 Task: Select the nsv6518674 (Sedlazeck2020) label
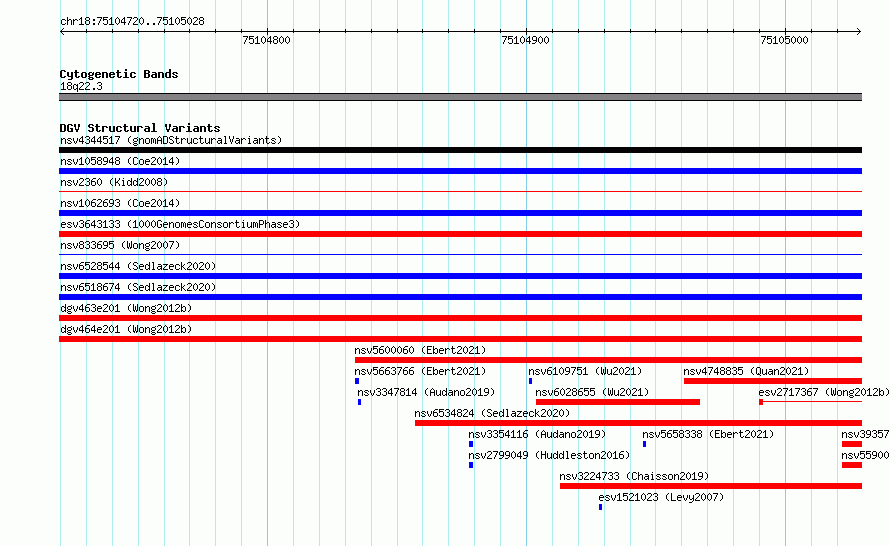click(138, 287)
